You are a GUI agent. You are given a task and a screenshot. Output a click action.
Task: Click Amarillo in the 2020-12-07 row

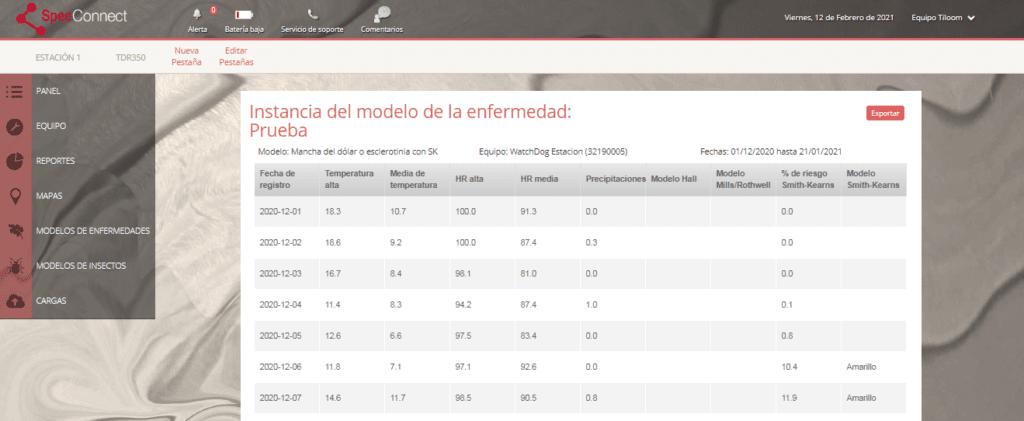pyautogui.click(x=861, y=398)
